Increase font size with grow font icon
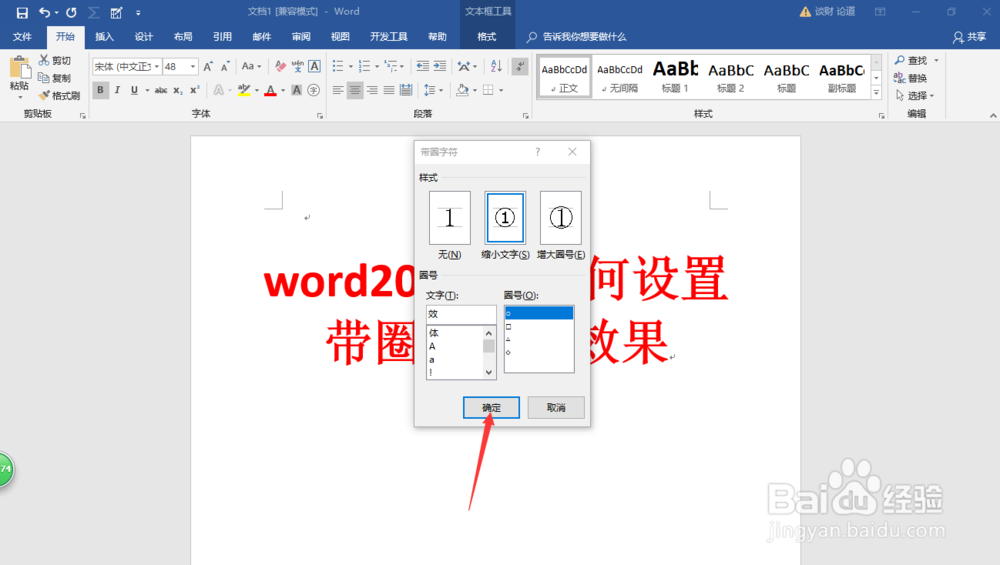This screenshot has height=565, width=1000. 208,66
